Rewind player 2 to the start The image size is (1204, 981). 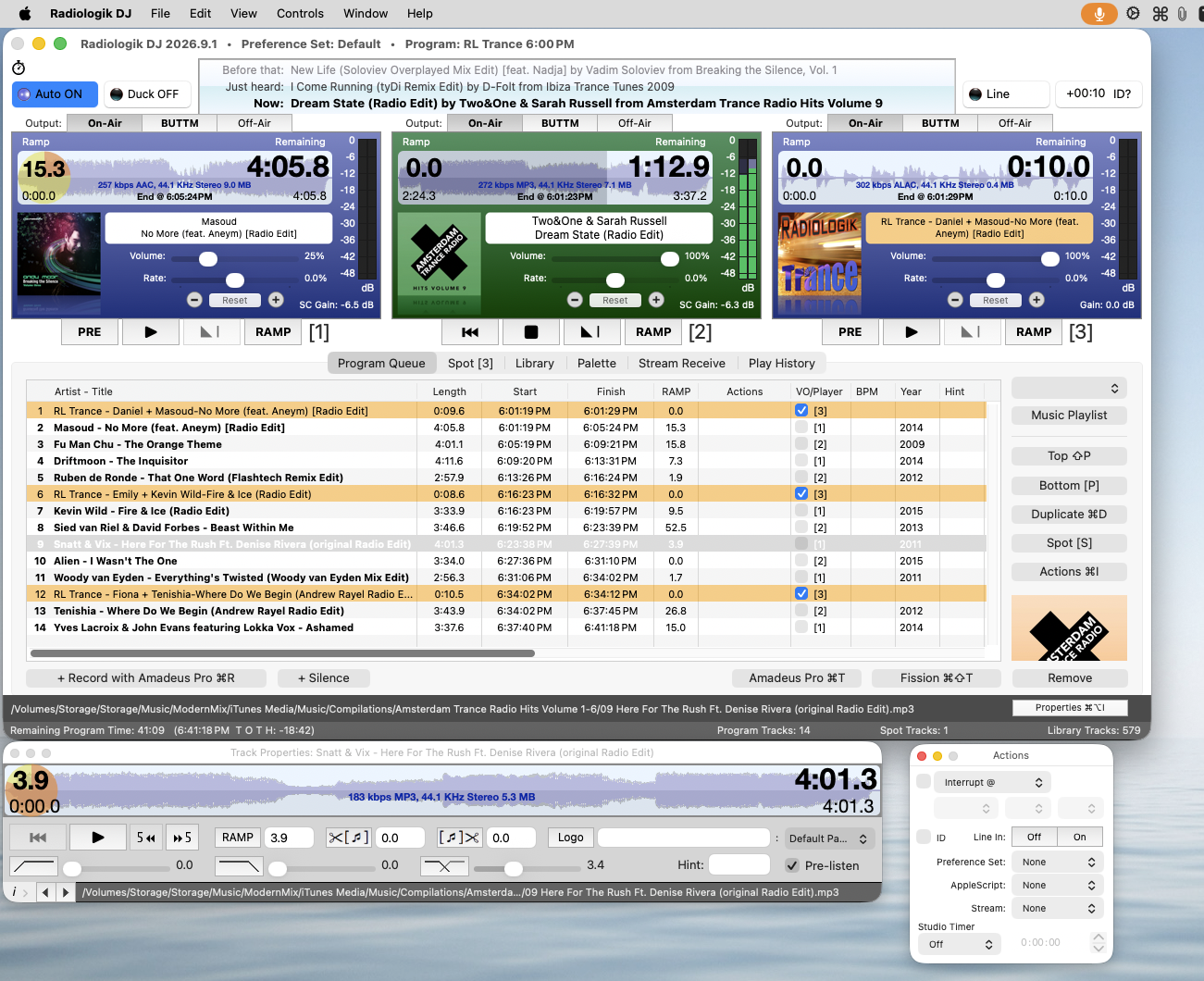click(x=470, y=332)
